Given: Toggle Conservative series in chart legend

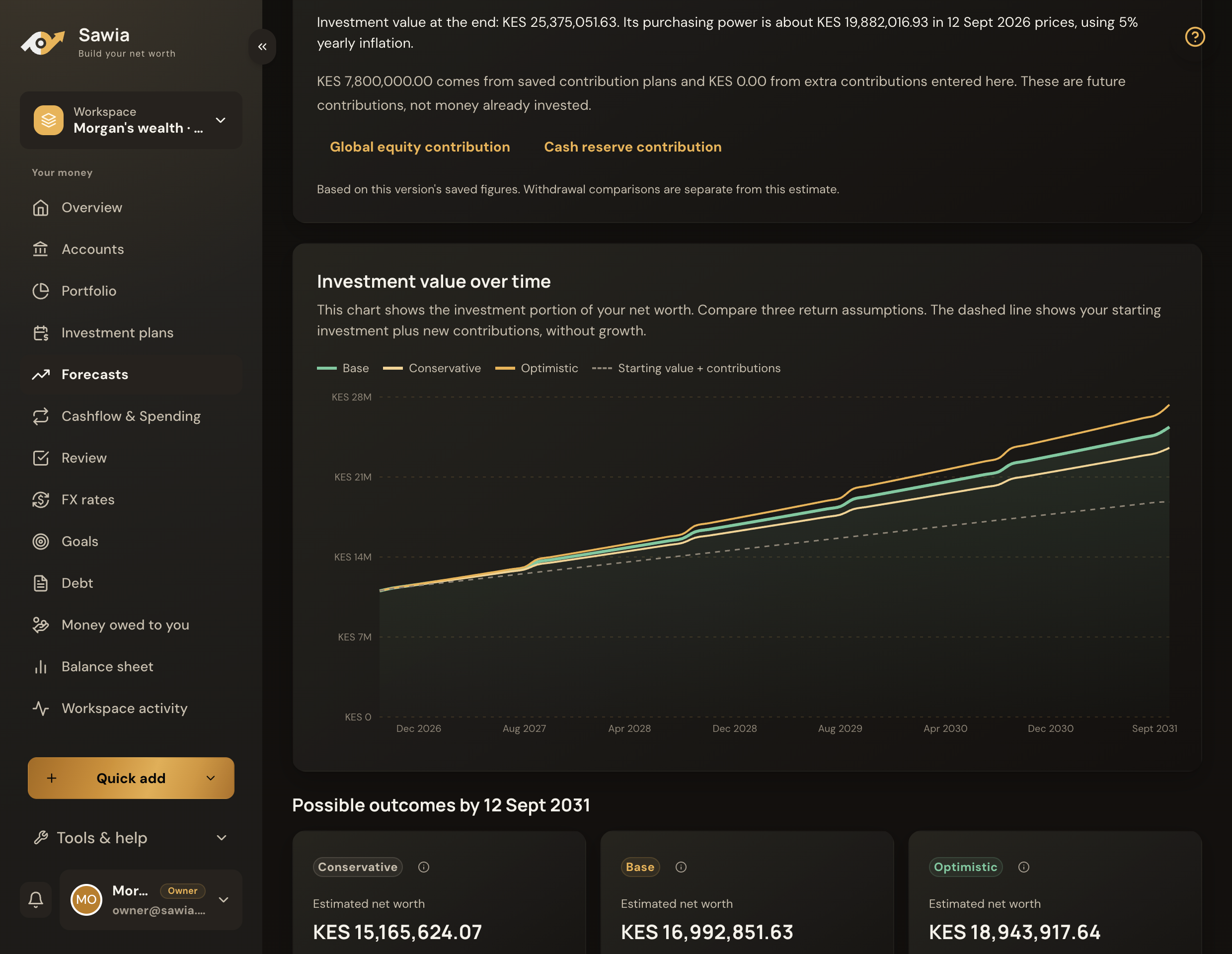Looking at the screenshot, I should [x=432, y=368].
